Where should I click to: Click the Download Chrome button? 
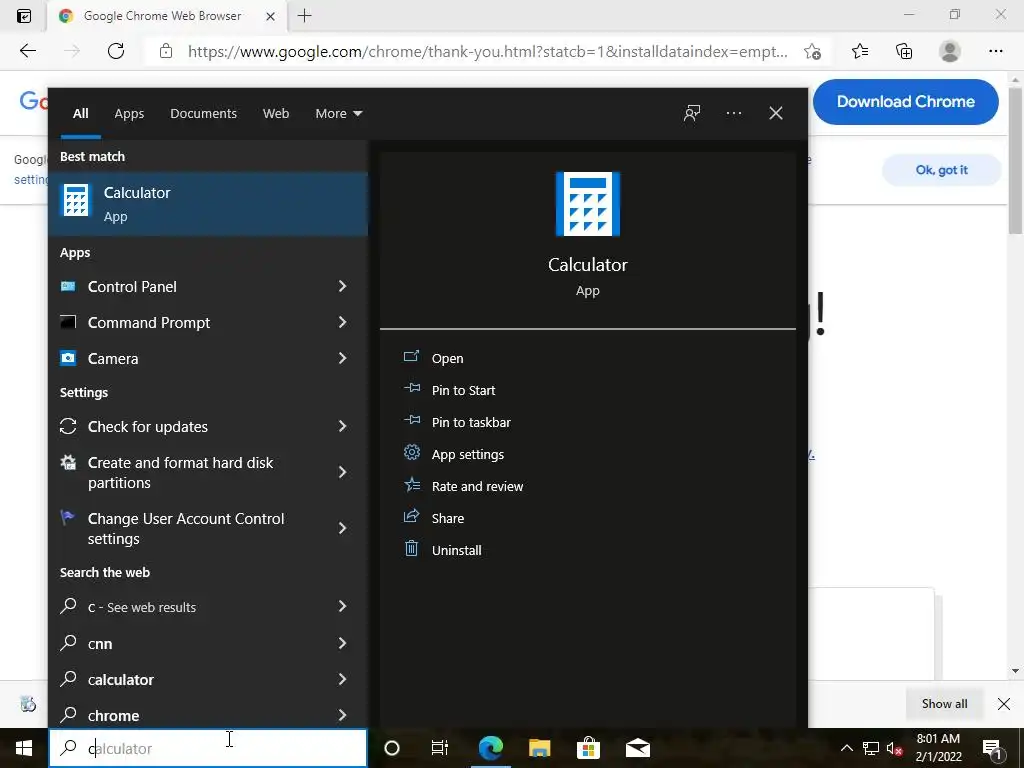(906, 102)
